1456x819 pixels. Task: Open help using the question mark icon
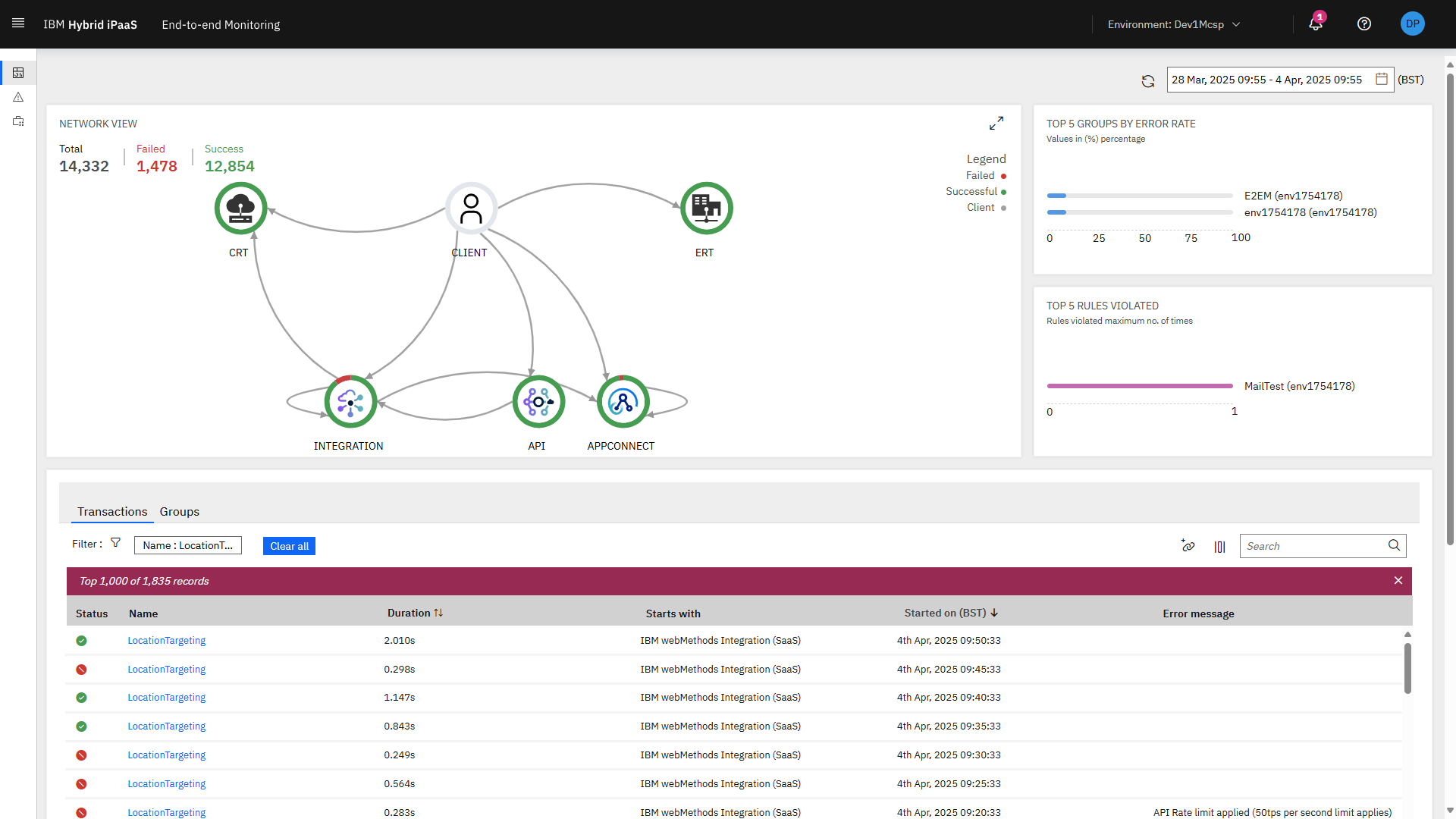tap(1364, 24)
